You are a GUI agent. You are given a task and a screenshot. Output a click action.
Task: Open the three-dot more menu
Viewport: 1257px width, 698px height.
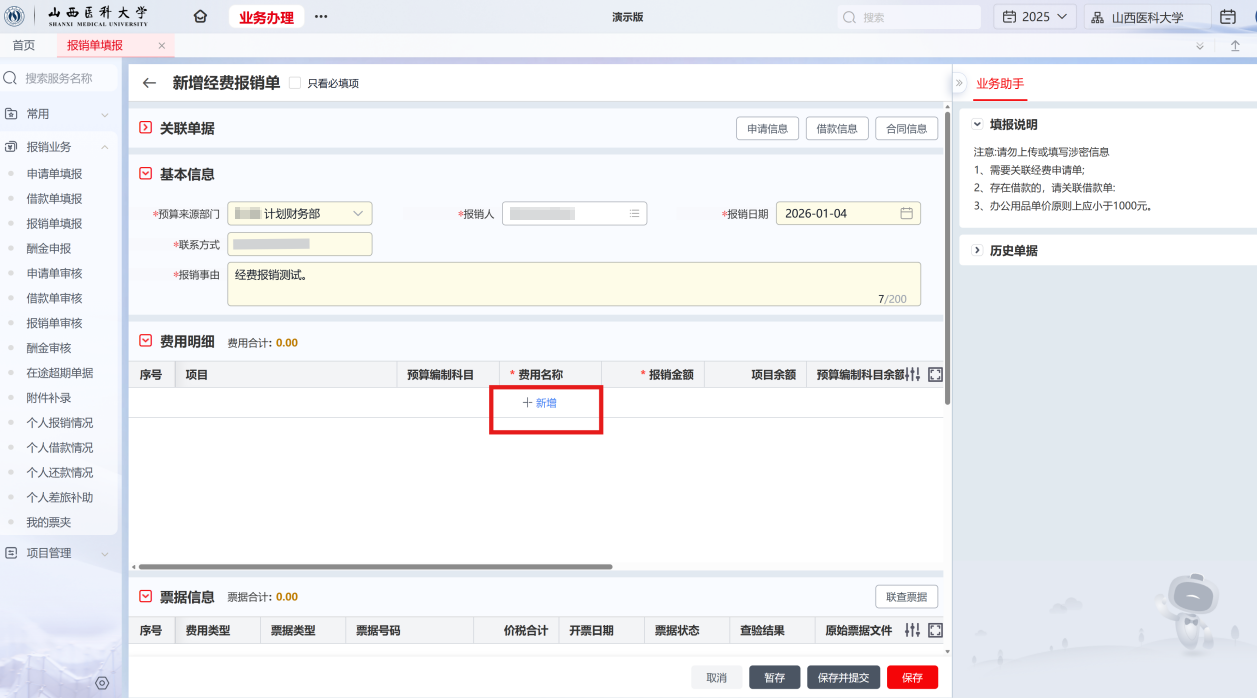tap(321, 17)
